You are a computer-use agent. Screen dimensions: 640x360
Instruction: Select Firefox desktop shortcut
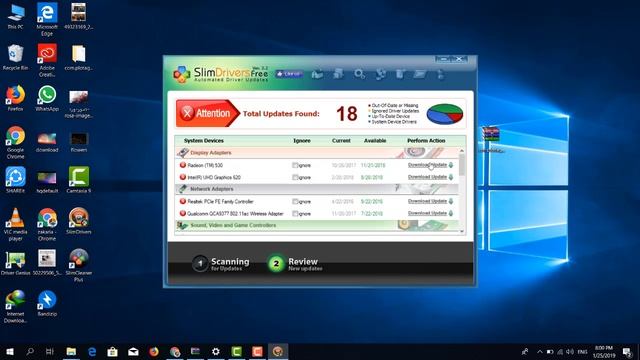15,98
